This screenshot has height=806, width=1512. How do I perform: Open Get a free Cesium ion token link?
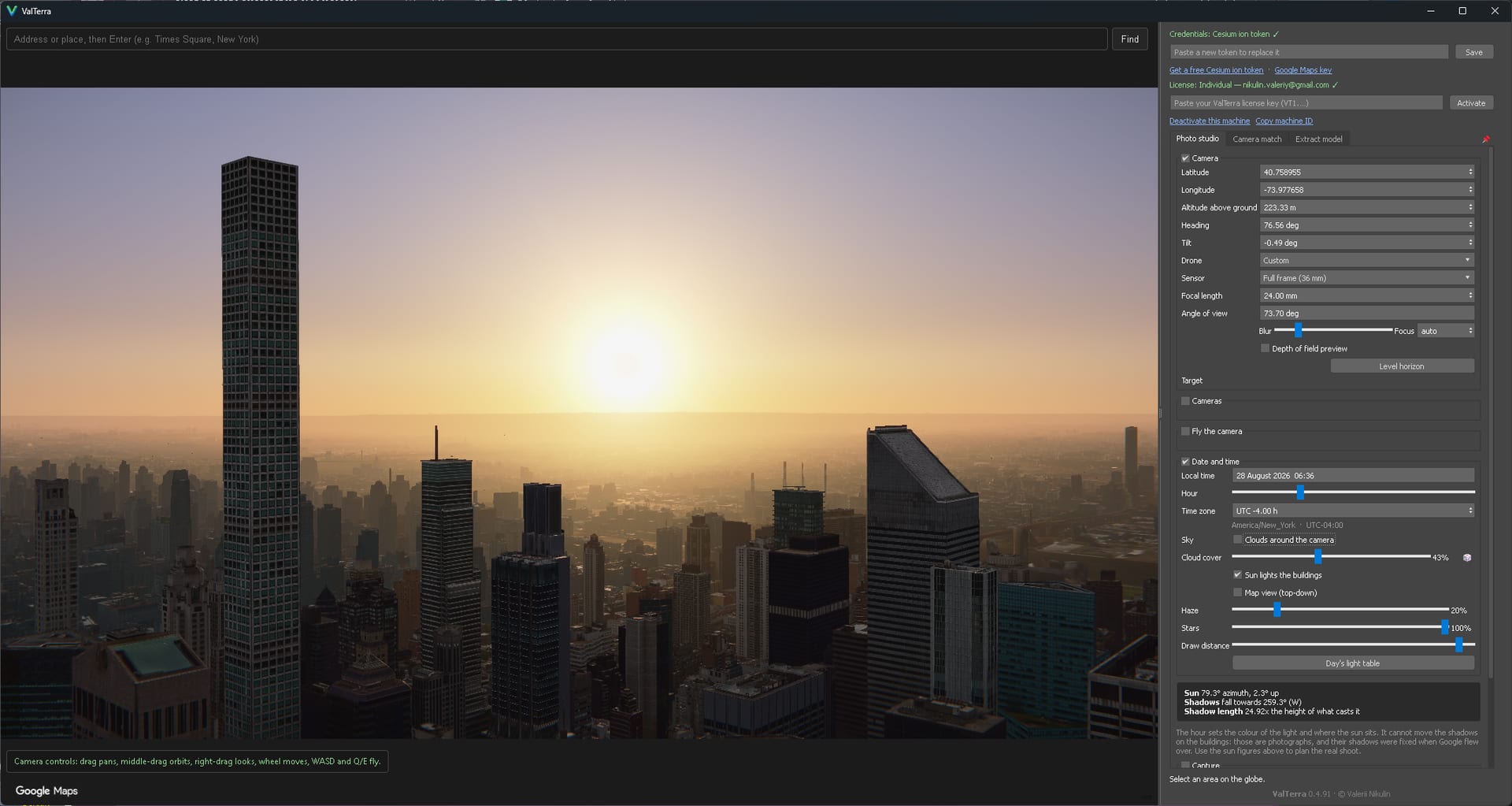pos(1216,70)
